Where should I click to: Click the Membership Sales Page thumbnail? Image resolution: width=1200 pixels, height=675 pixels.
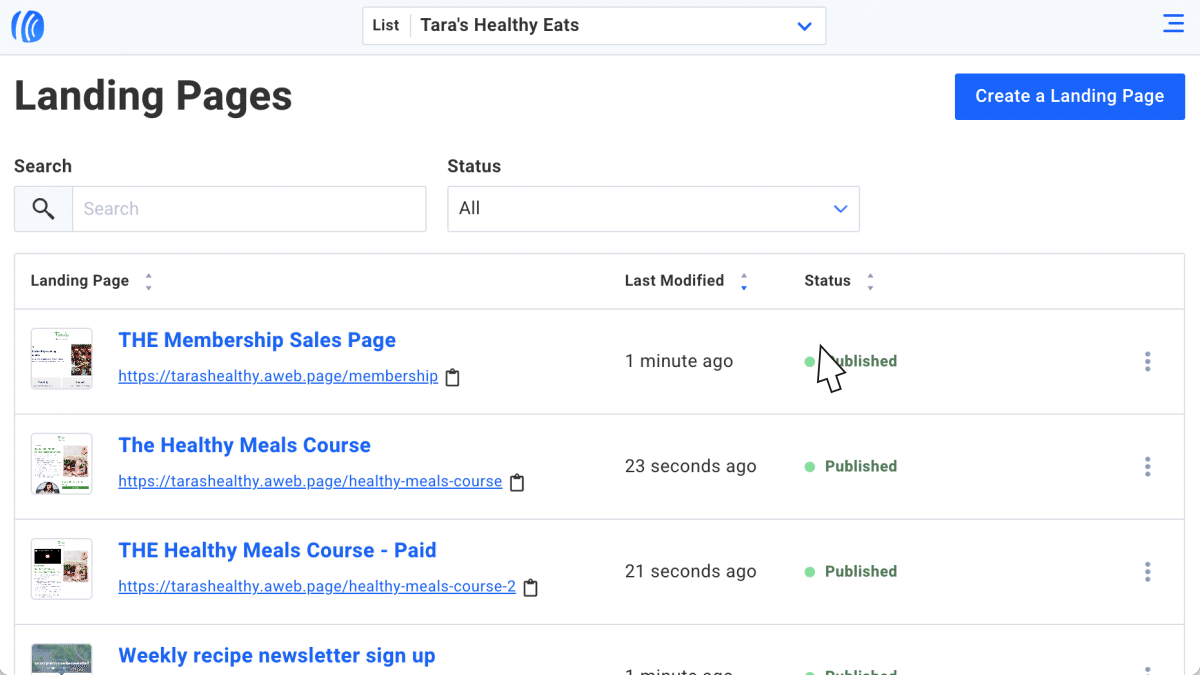click(61, 358)
